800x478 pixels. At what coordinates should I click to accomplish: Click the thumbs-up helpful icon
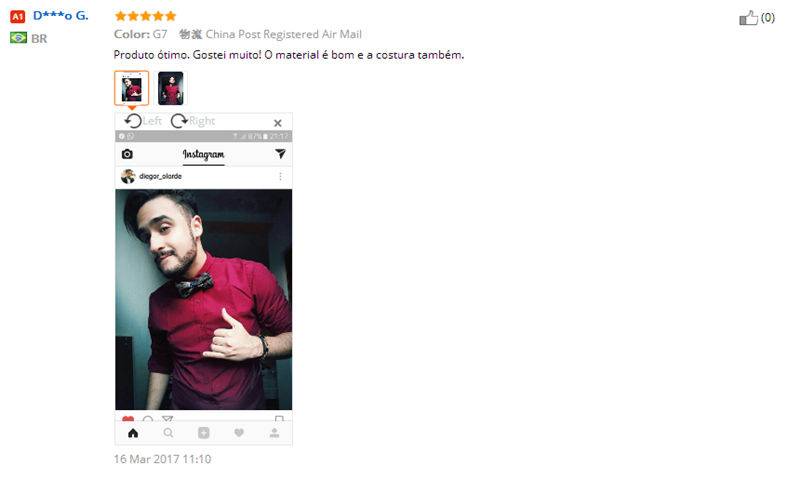click(748, 18)
